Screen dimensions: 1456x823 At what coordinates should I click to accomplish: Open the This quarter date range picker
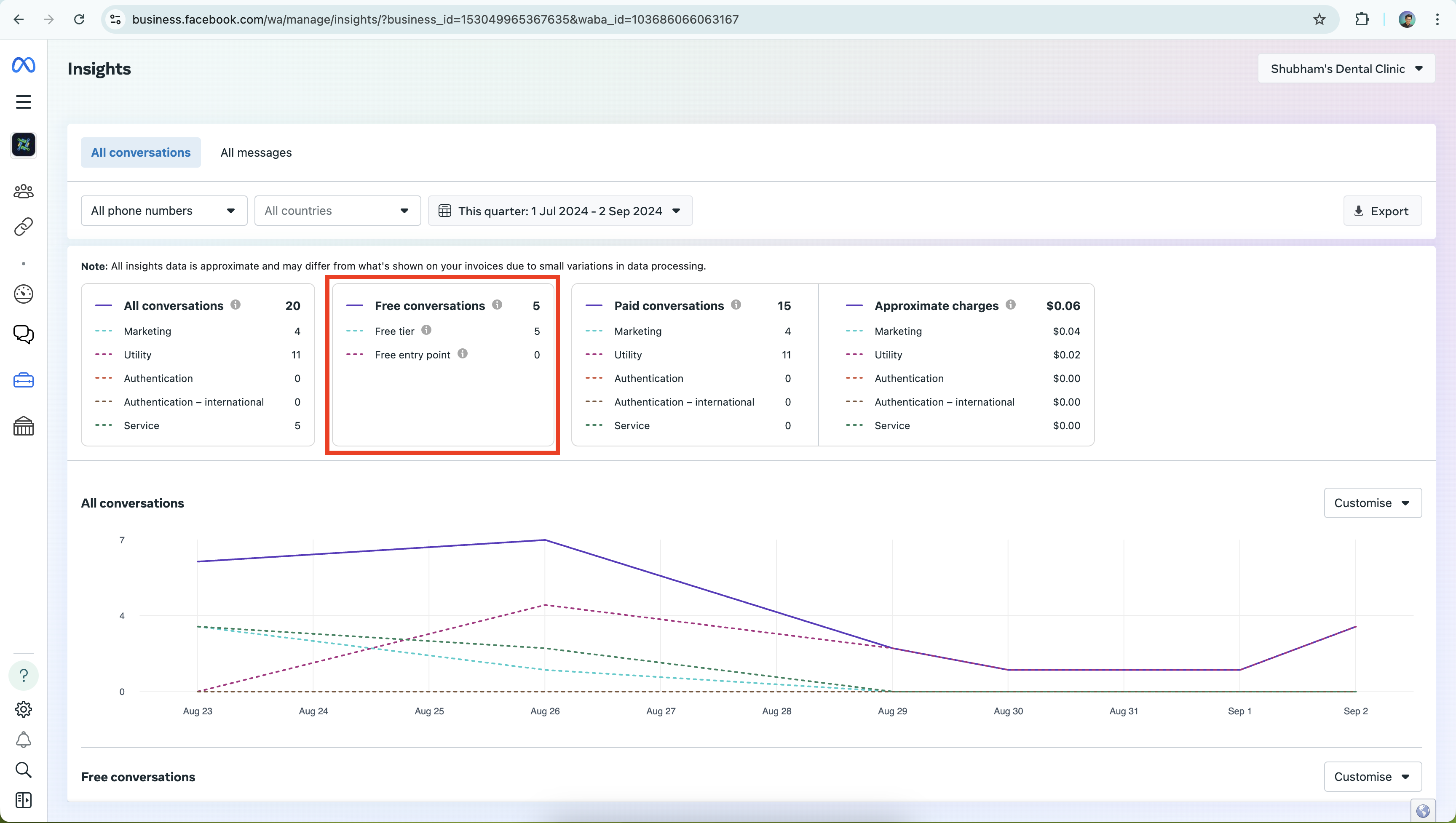click(x=560, y=211)
